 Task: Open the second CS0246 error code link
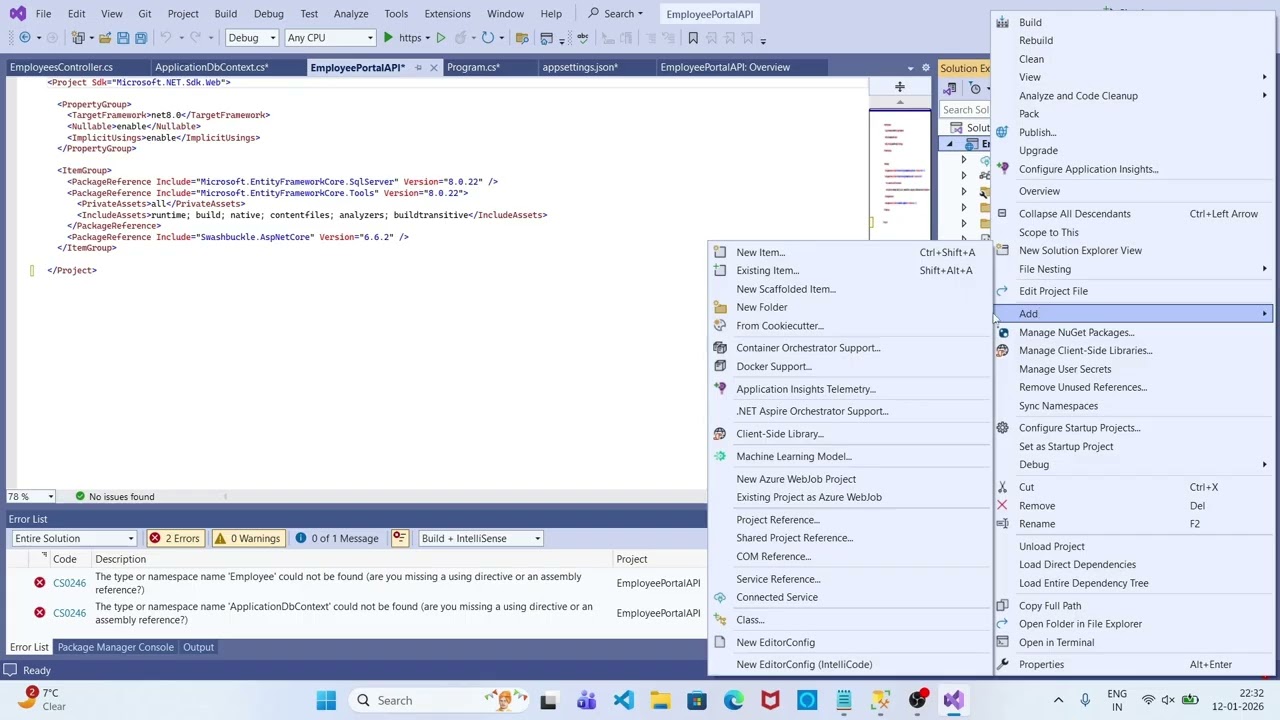69,613
